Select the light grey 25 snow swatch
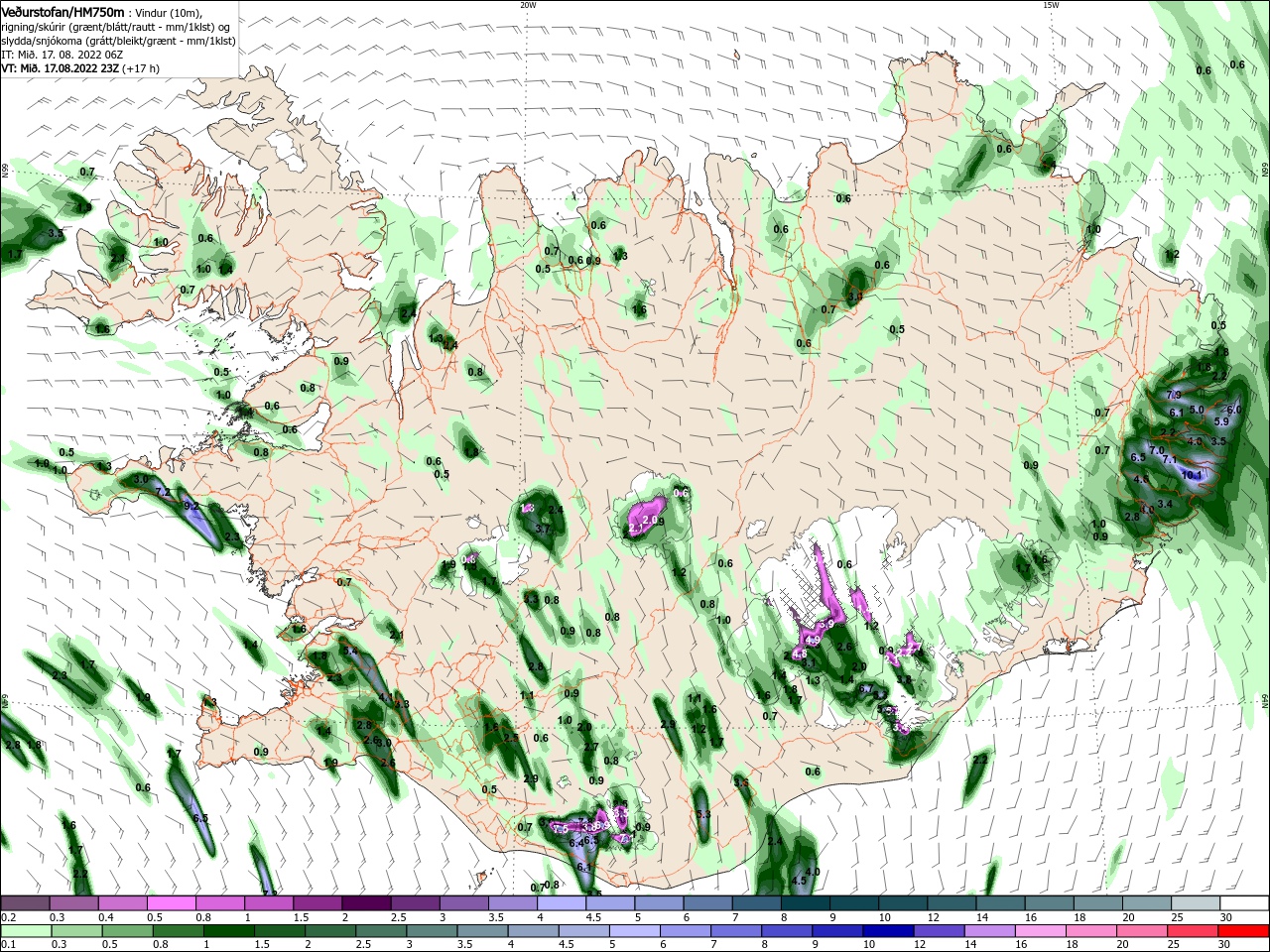Screen dimensions: 1270x952 tap(1196, 903)
